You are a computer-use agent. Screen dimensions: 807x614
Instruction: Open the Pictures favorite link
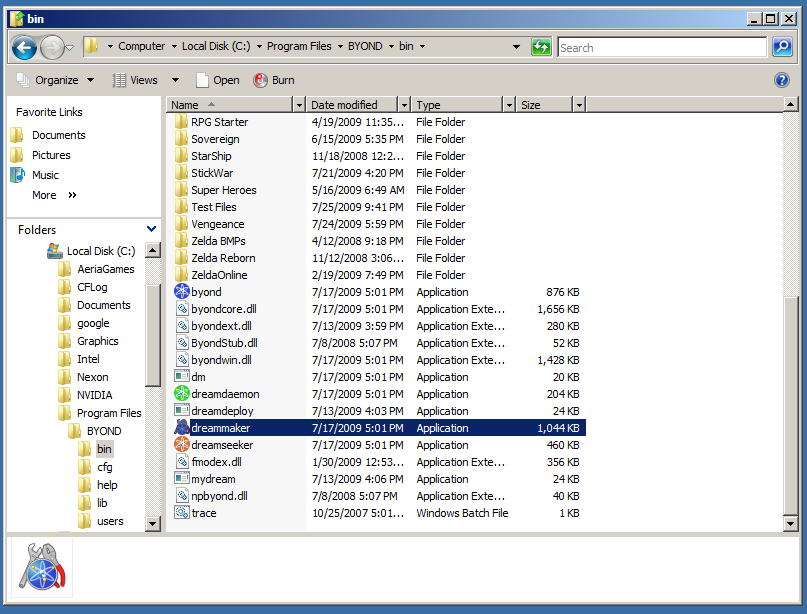click(x=51, y=155)
